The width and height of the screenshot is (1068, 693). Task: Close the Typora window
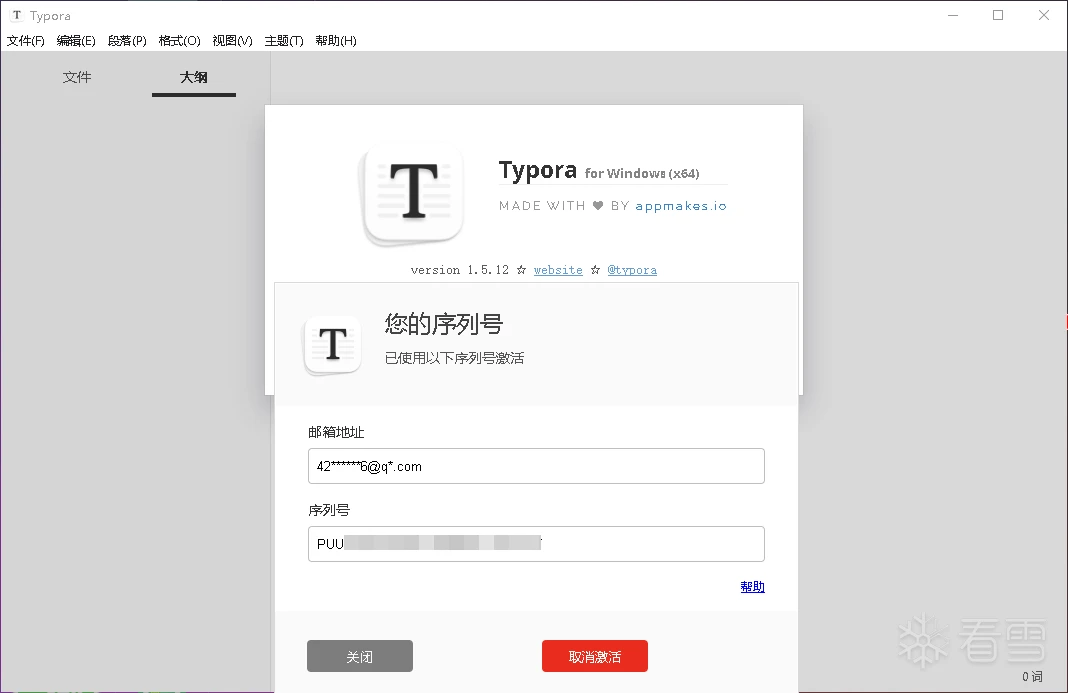click(x=1043, y=15)
